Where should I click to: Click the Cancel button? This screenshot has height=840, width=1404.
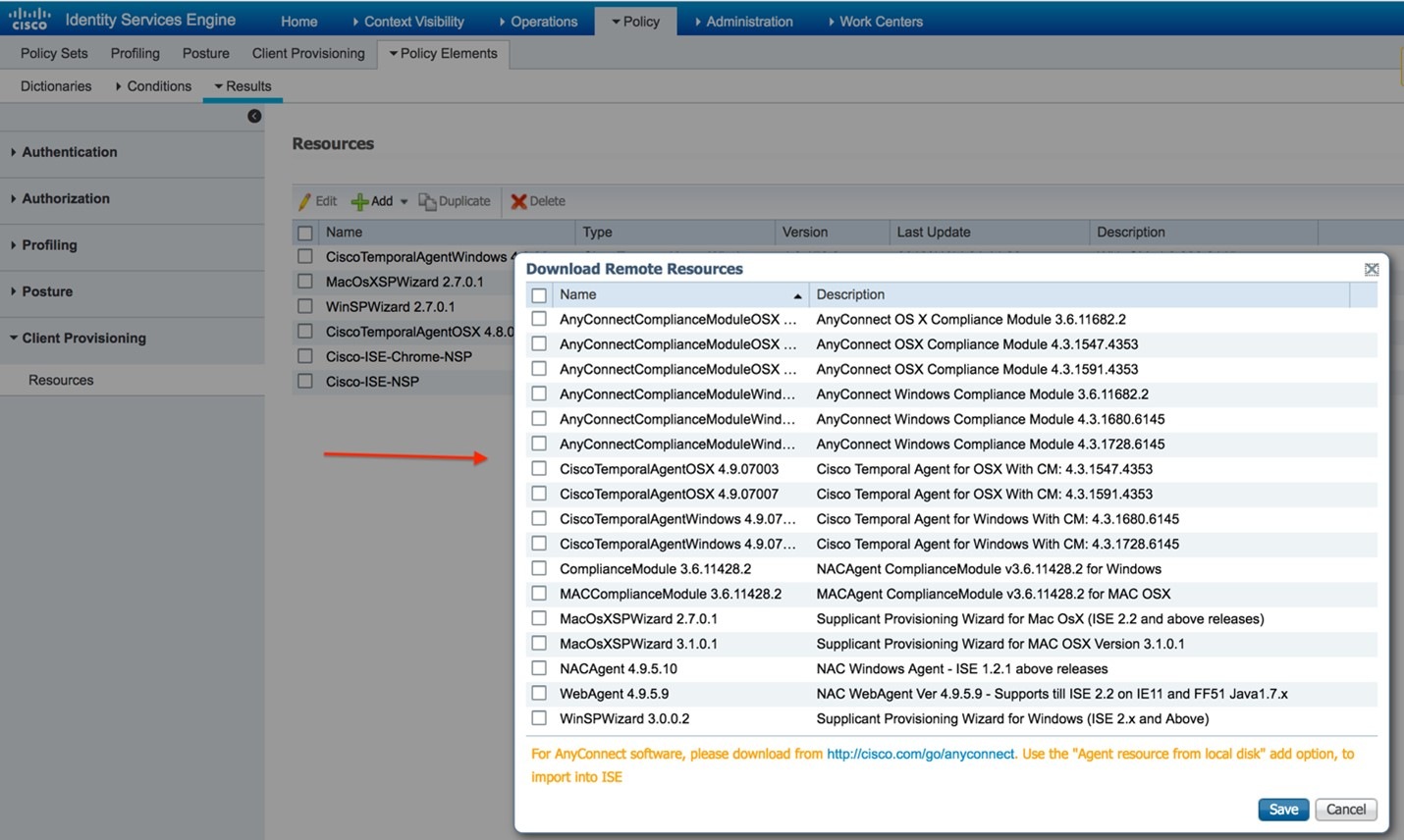coord(1346,810)
